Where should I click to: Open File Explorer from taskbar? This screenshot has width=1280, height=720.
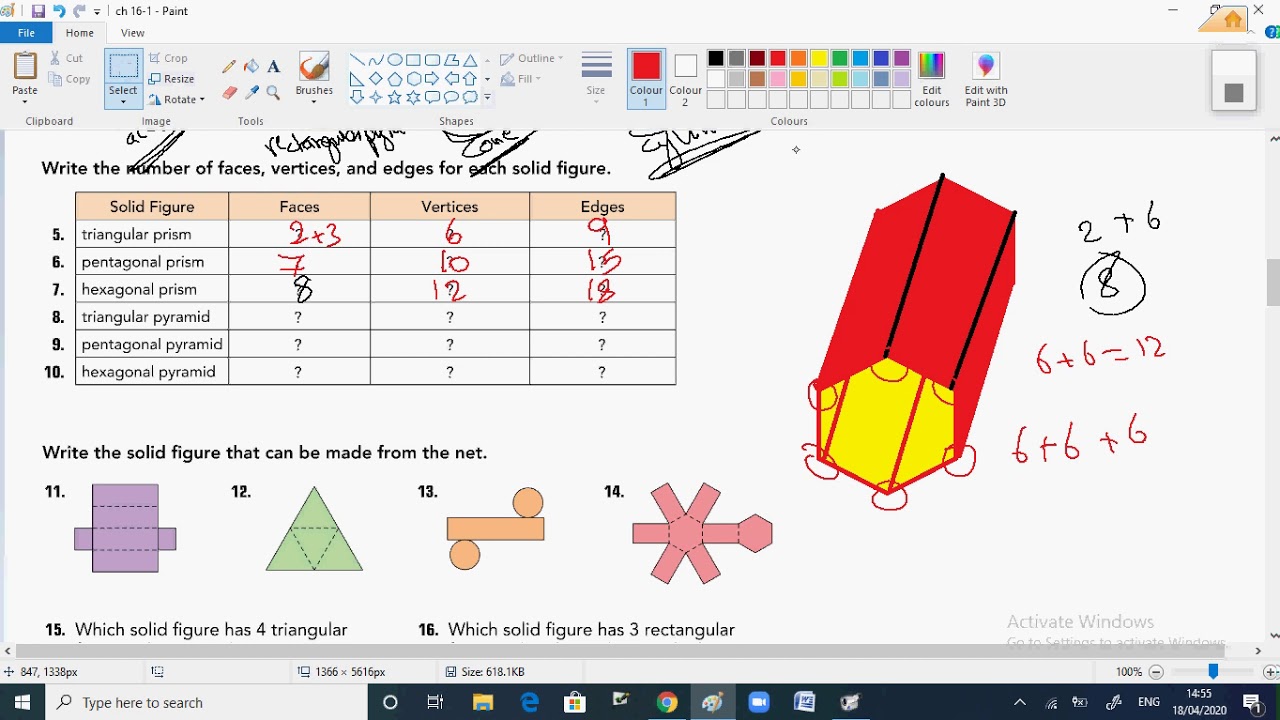(x=484, y=702)
